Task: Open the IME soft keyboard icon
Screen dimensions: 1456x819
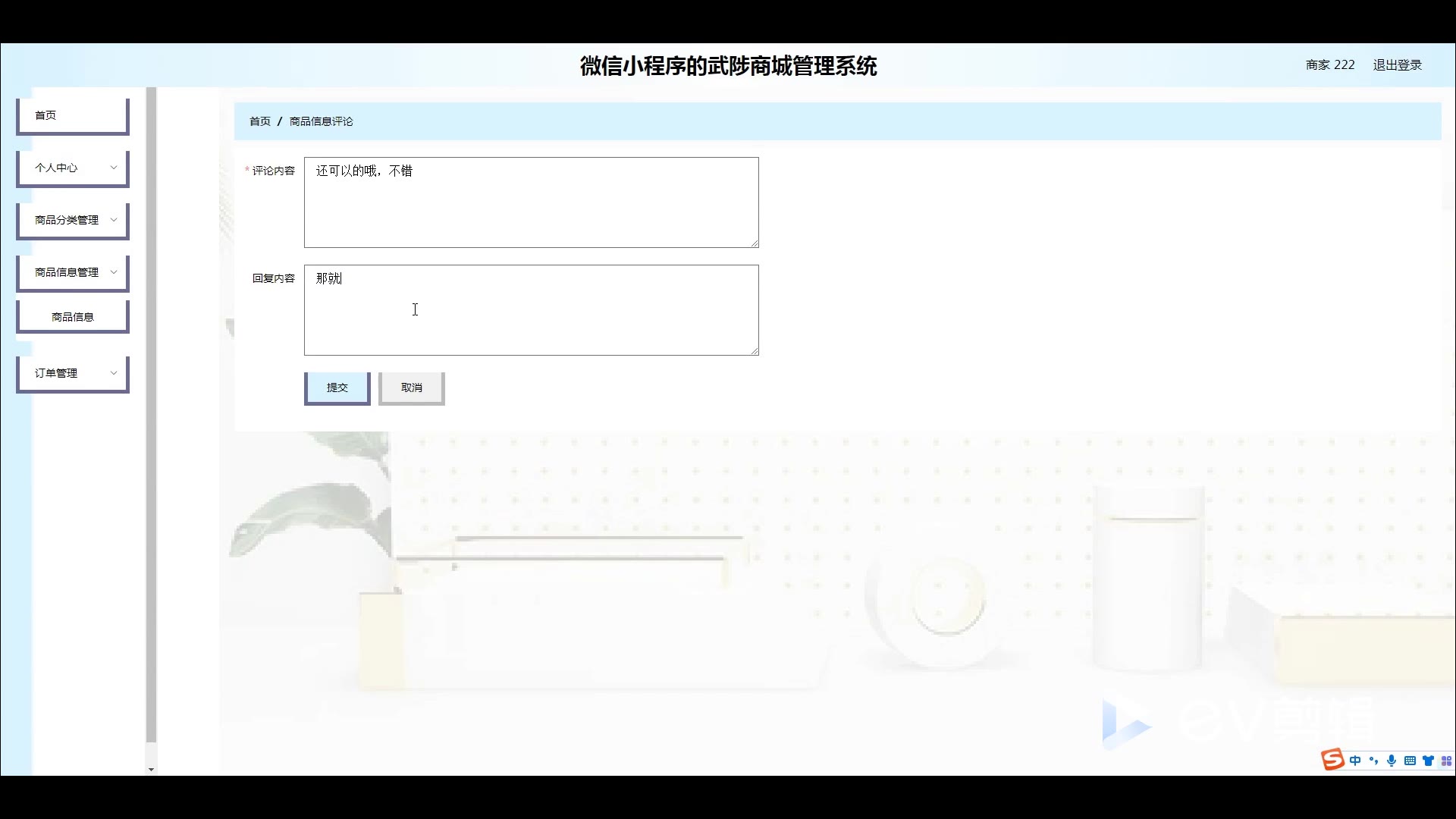Action: click(x=1410, y=761)
